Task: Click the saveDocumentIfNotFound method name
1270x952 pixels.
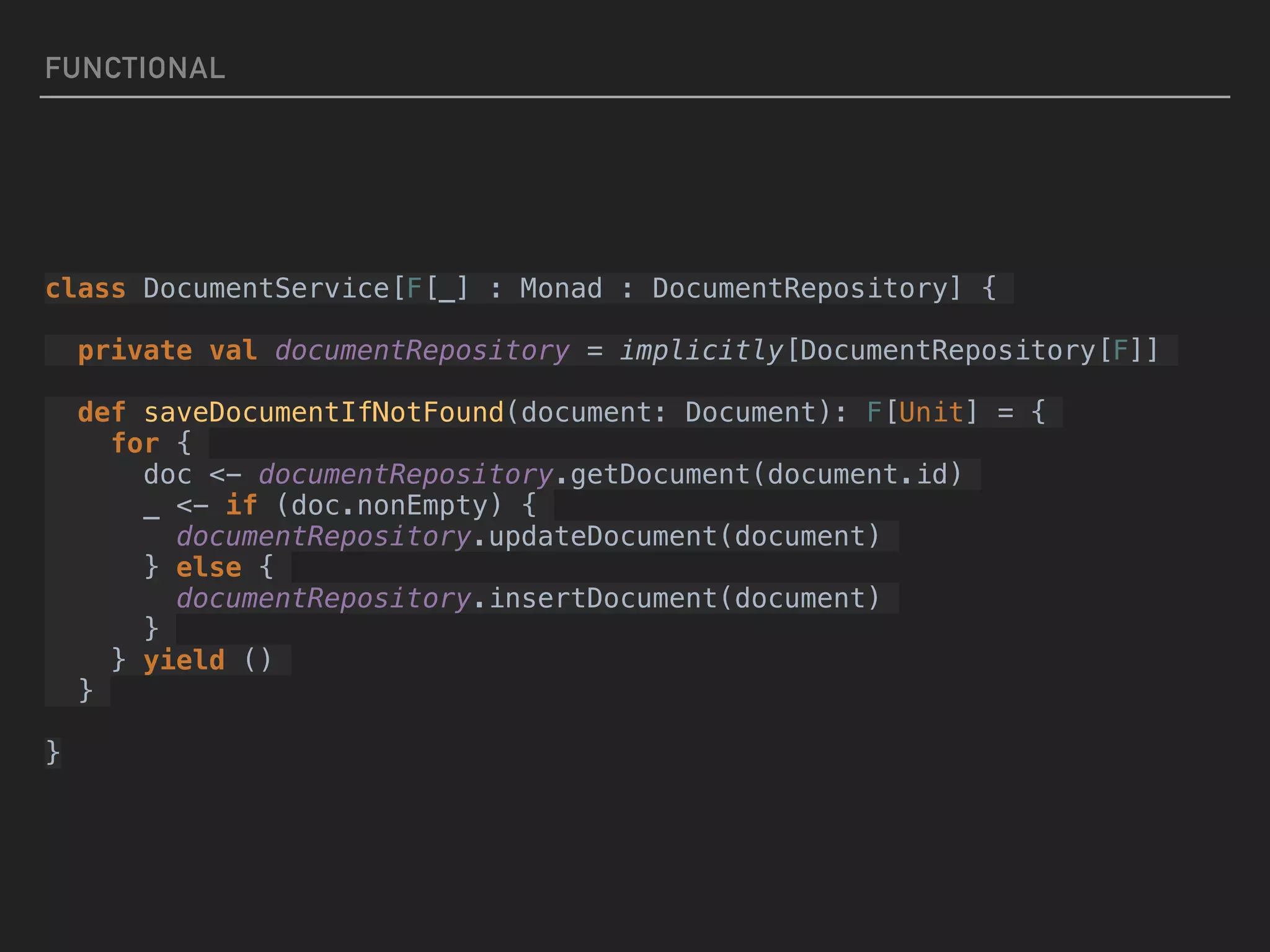Action: [x=324, y=413]
